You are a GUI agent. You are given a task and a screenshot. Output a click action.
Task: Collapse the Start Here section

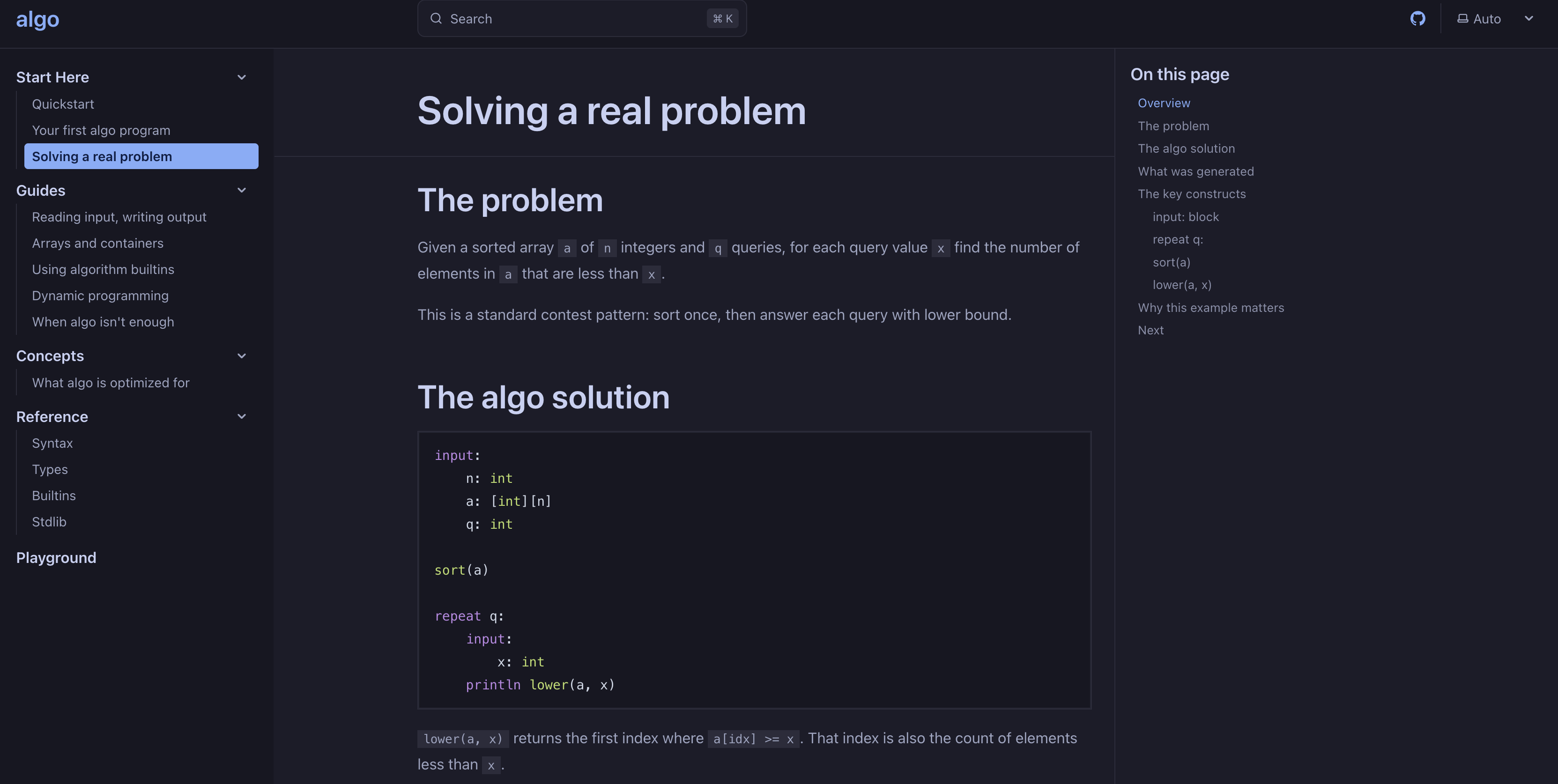[x=241, y=77]
